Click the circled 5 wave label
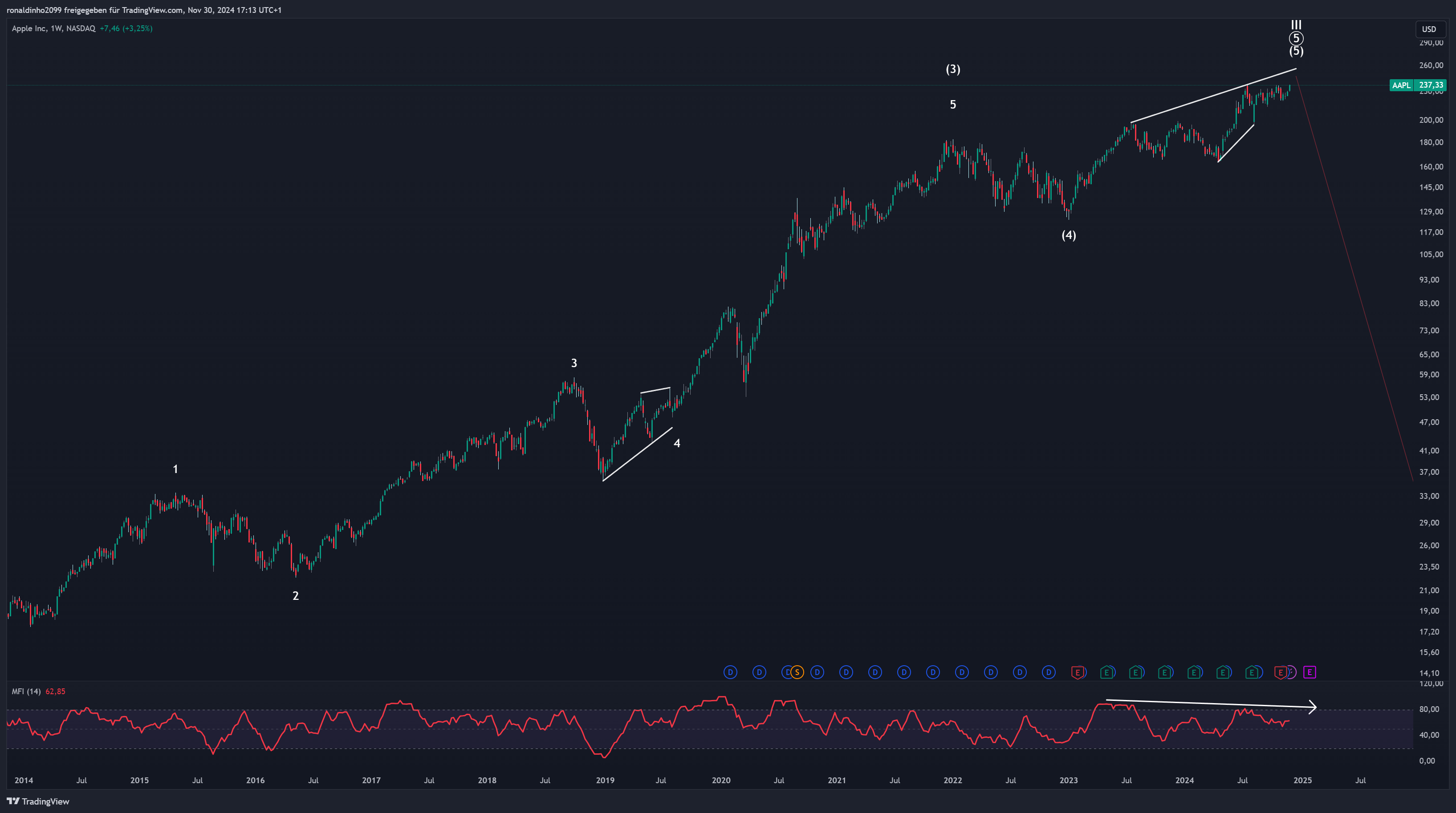Screen dimensions: 1456x813 click(x=1296, y=38)
